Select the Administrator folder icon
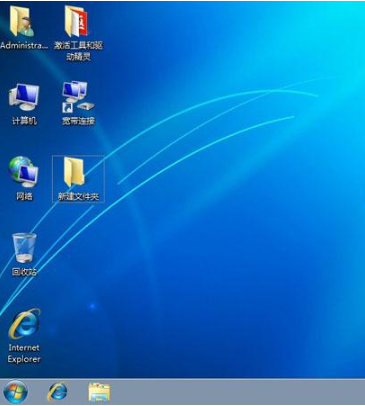Screen dimensions: 365x406 pos(22,21)
